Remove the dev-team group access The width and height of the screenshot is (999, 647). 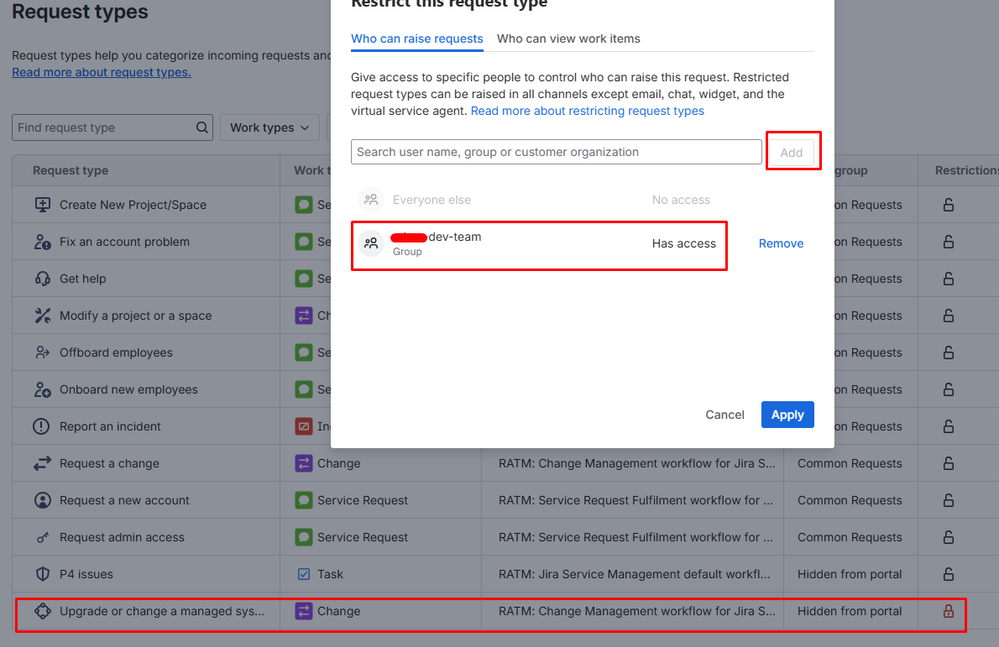780,243
